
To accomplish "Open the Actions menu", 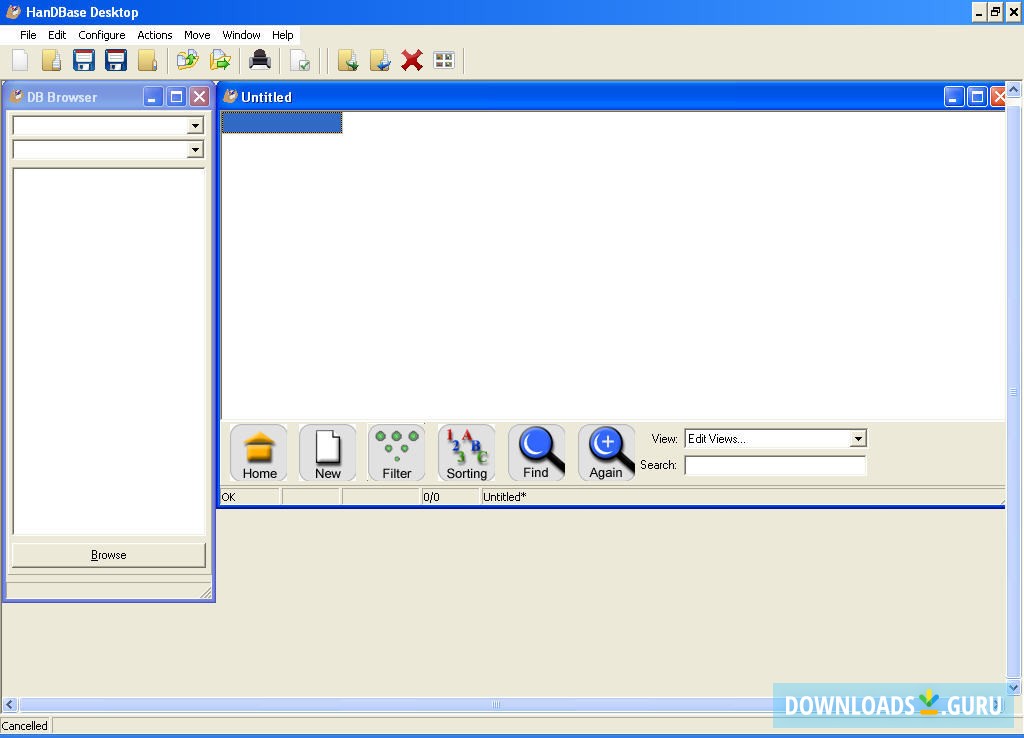I will pyautogui.click(x=154, y=34).
